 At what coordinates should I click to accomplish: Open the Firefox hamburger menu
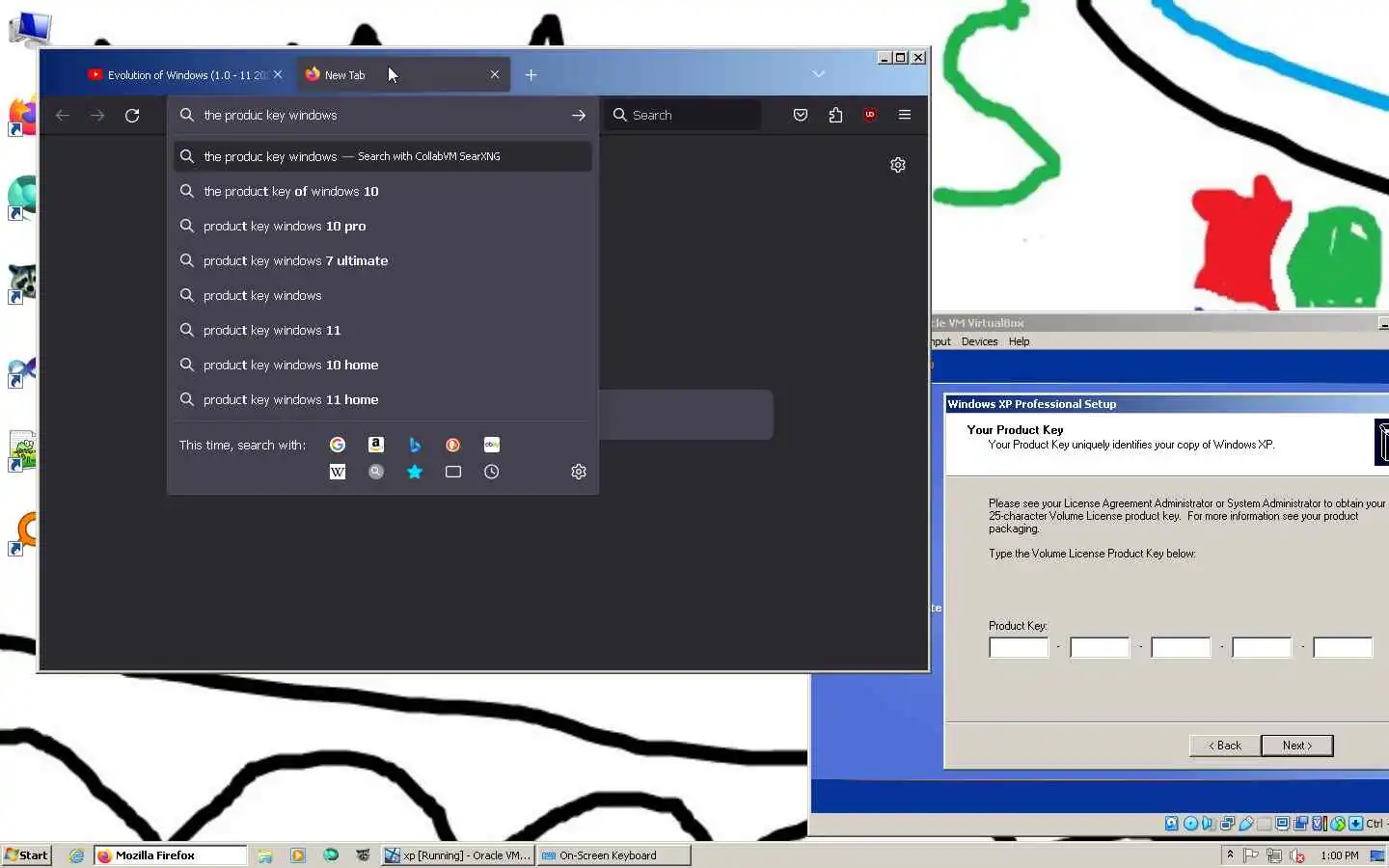click(905, 115)
